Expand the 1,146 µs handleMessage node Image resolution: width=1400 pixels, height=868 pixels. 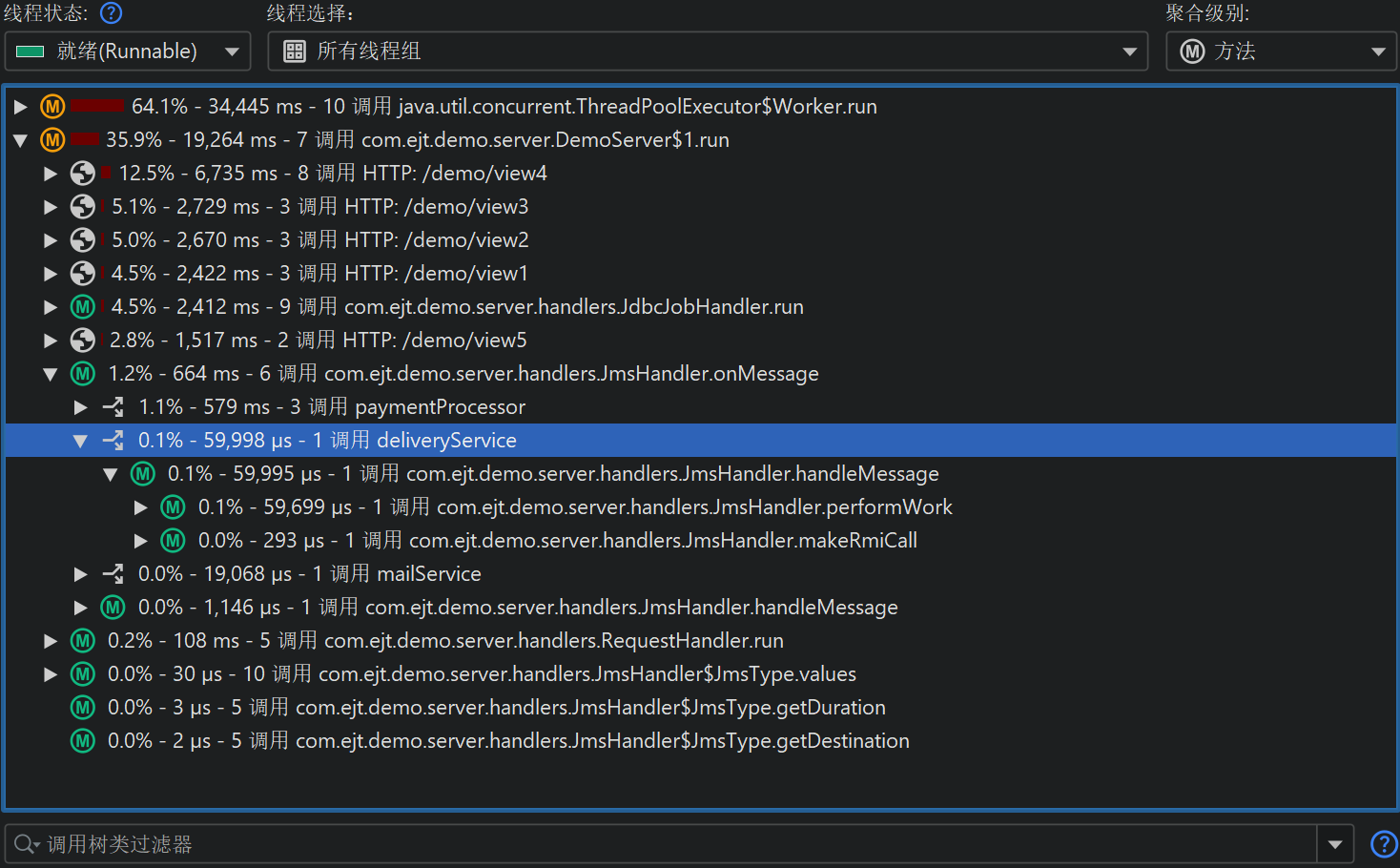coord(81,608)
